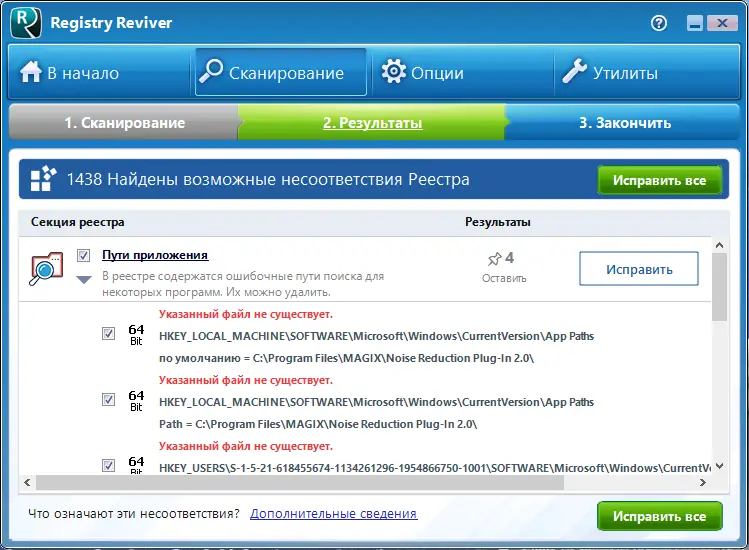Click horizontal scrollbar left arrow

(x=27, y=483)
